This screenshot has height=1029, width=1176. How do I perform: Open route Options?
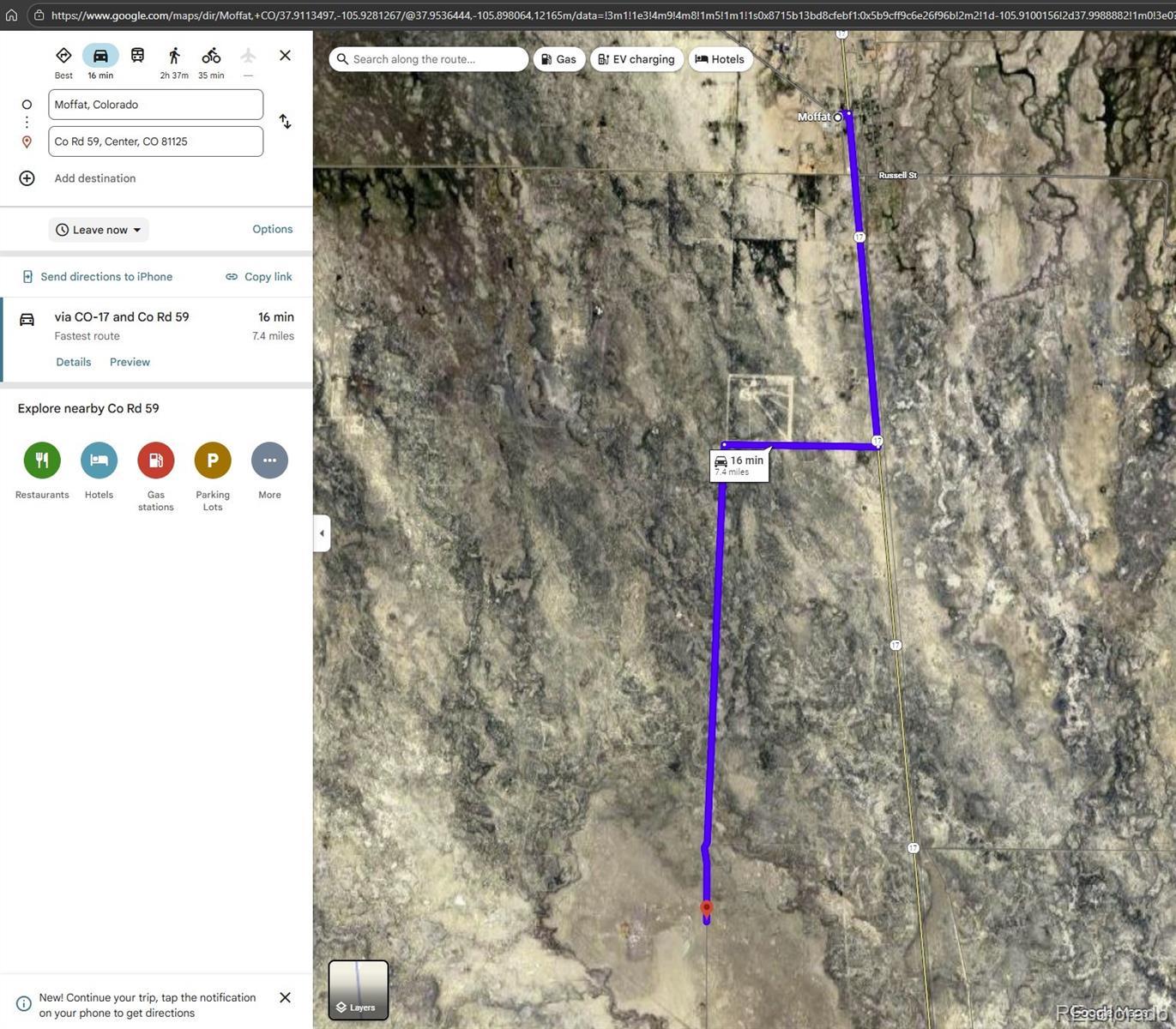point(272,229)
